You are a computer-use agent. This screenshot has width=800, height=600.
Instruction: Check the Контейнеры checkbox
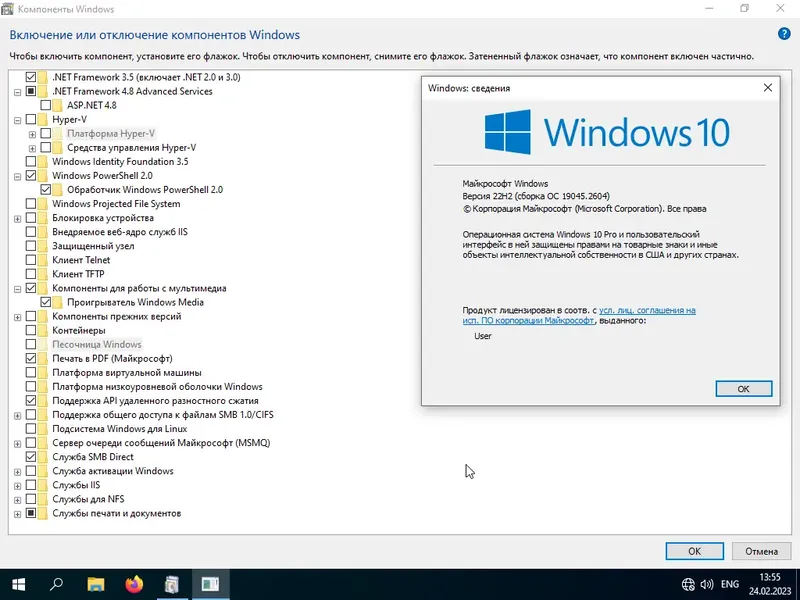31,331
